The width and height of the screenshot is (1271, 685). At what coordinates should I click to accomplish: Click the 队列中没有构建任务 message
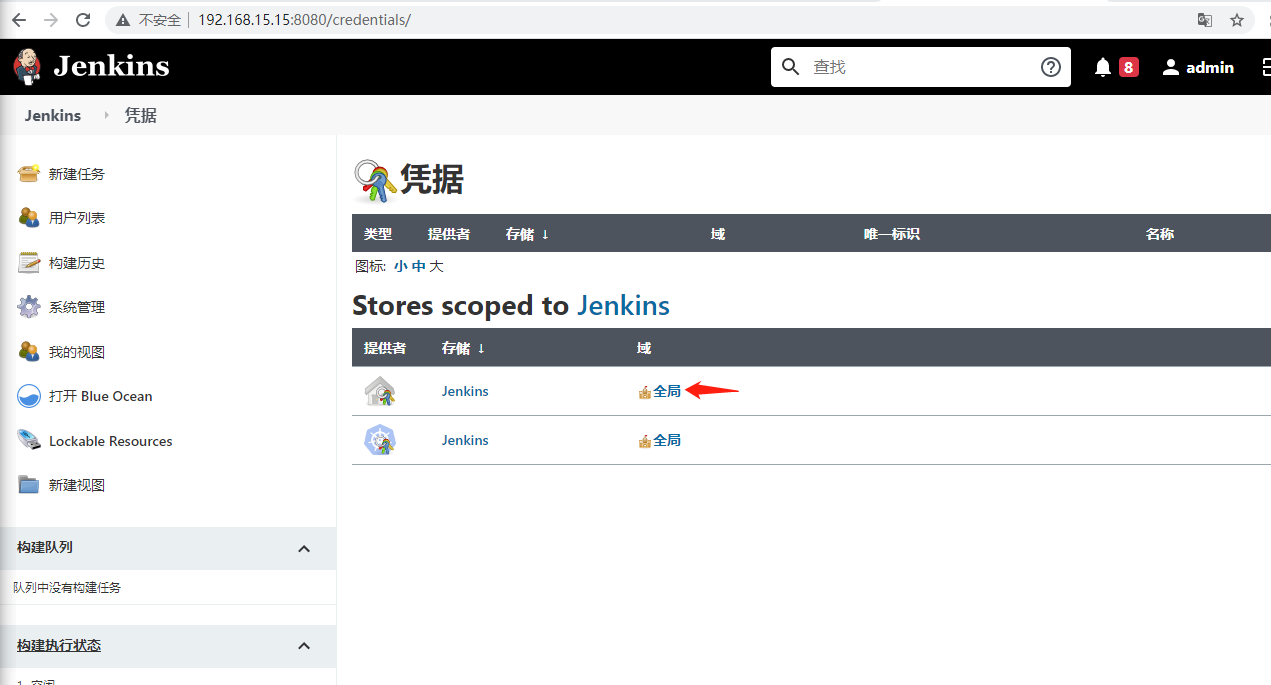(67, 588)
